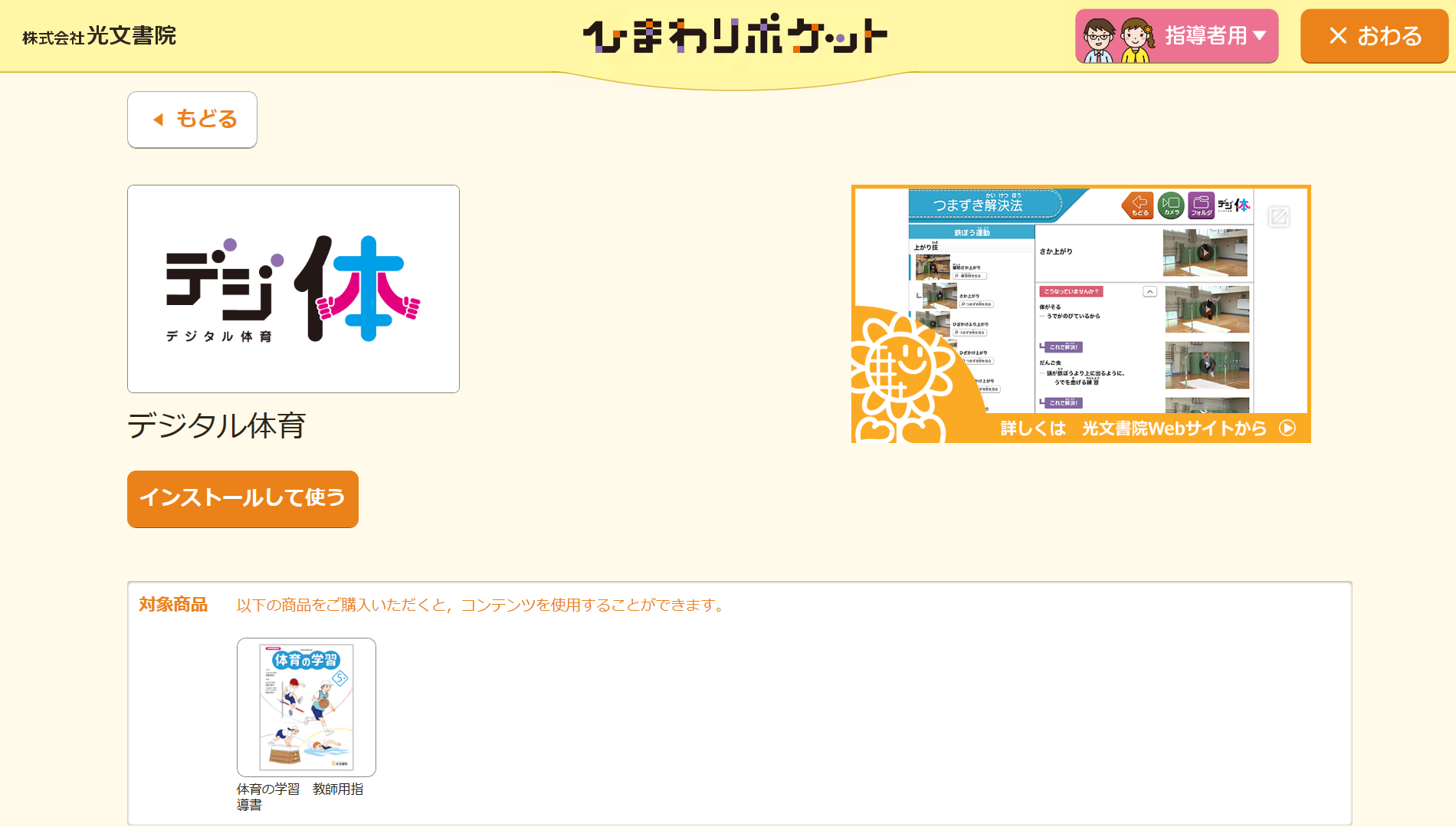Open the 指導者用 user mode dropdown
The image size is (1456, 827).
pyautogui.click(x=1176, y=36)
